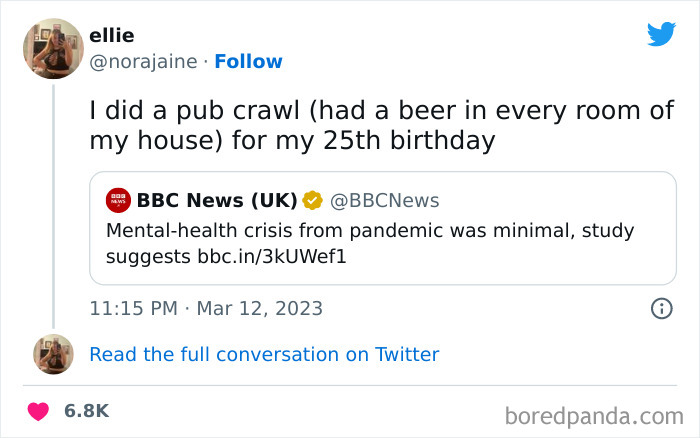Click the main tweet text about the pub crawl
The image size is (700, 438).
tap(381, 125)
